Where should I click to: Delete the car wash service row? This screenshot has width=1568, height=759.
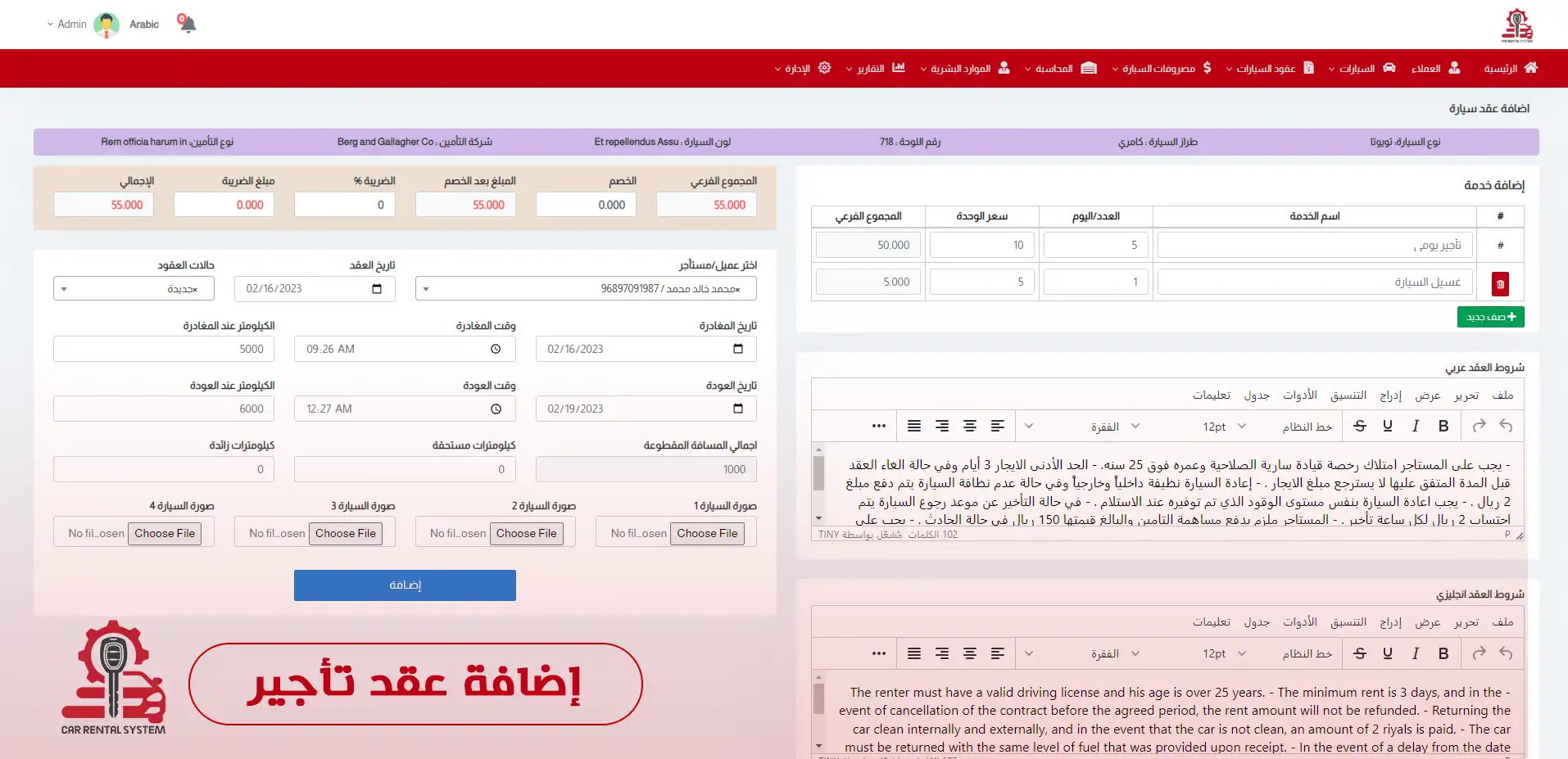point(1500,284)
